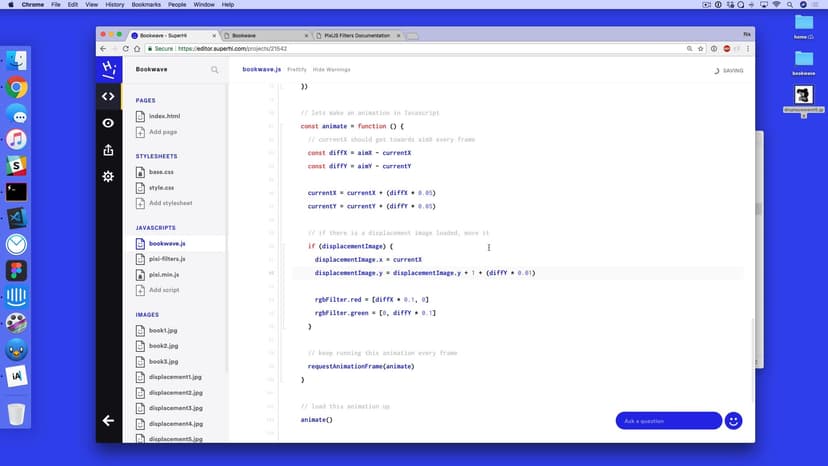This screenshot has height=466, width=828.
Task: Select pixi-filters.js in Javascripts
Action: click(167, 258)
